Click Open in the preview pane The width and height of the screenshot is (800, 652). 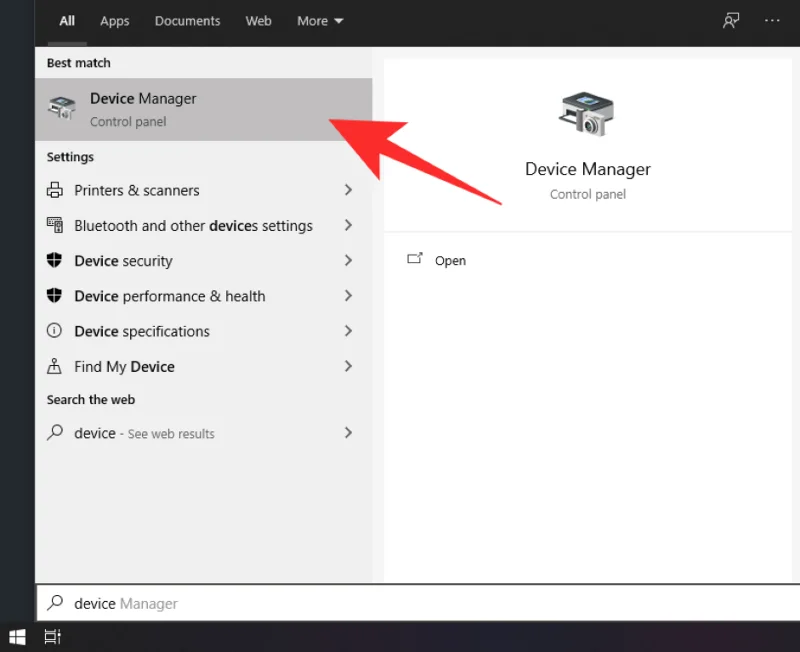tap(449, 261)
